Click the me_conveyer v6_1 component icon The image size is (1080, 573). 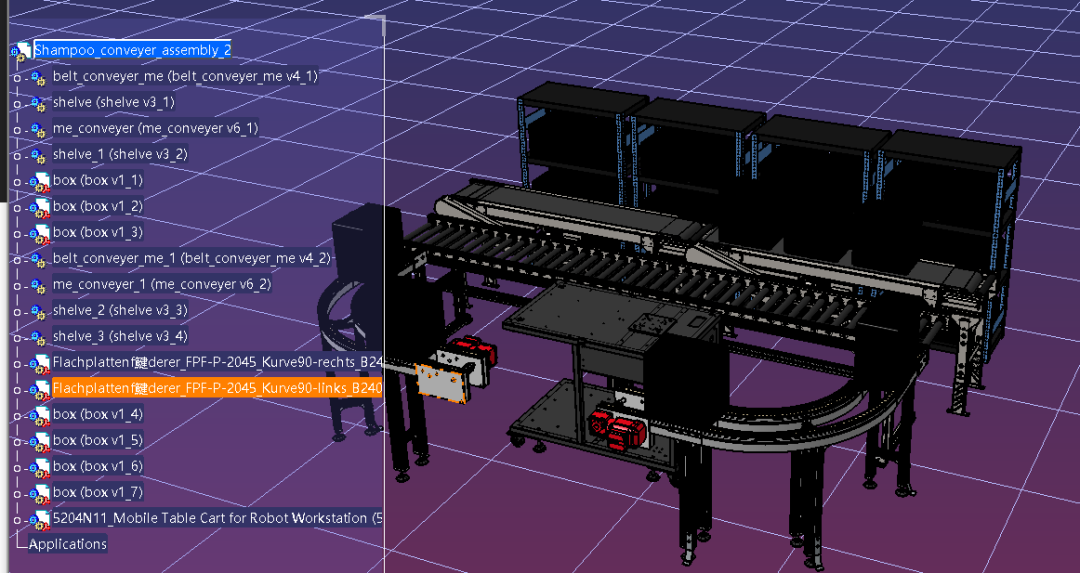click(x=39, y=129)
